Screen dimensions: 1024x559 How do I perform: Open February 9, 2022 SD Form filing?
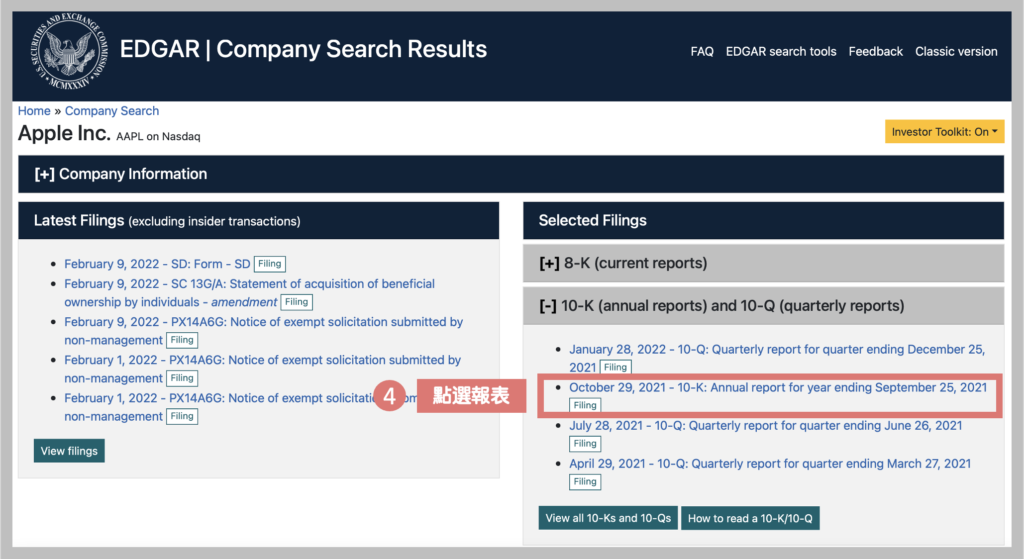[x=157, y=264]
